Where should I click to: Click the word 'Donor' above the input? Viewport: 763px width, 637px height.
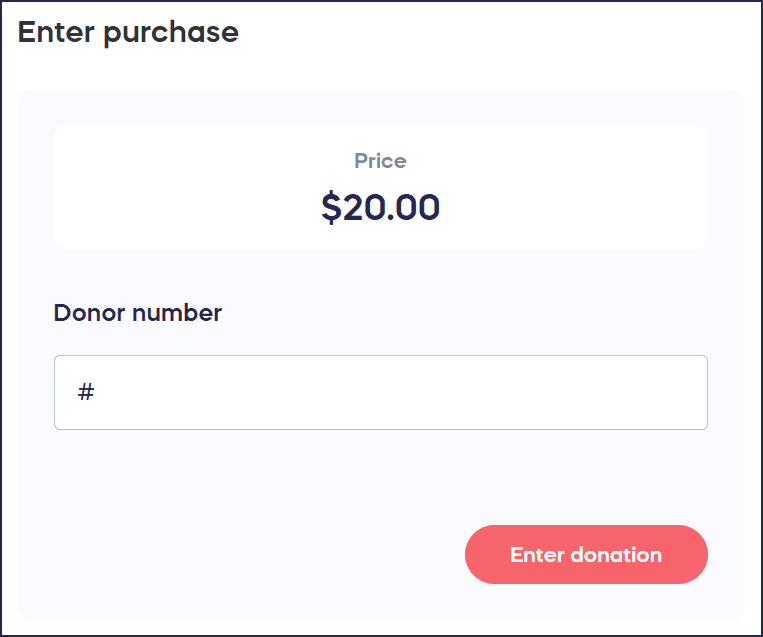(90, 313)
